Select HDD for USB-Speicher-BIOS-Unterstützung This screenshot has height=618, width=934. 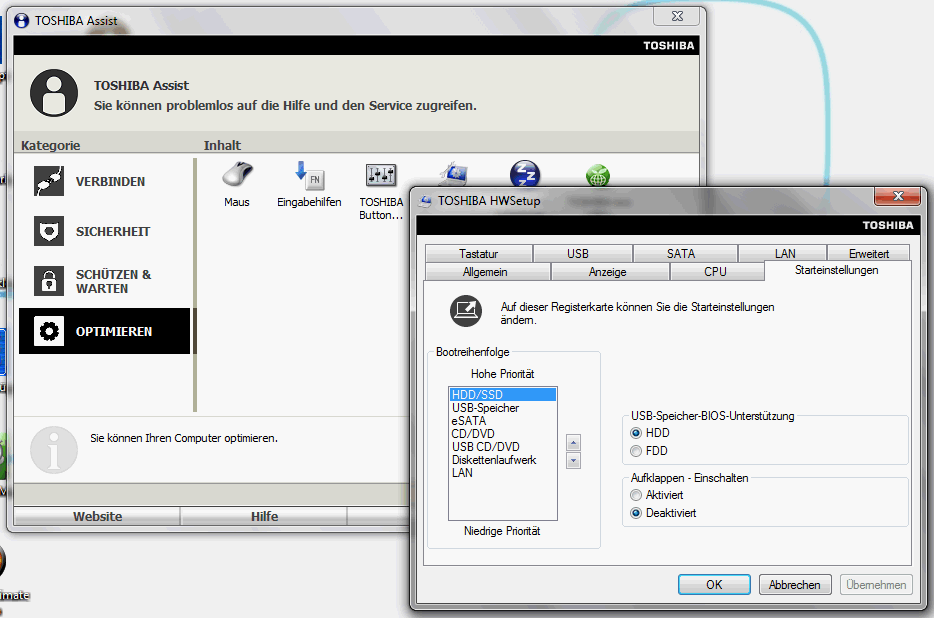pyautogui.click(x=636, y=433)
